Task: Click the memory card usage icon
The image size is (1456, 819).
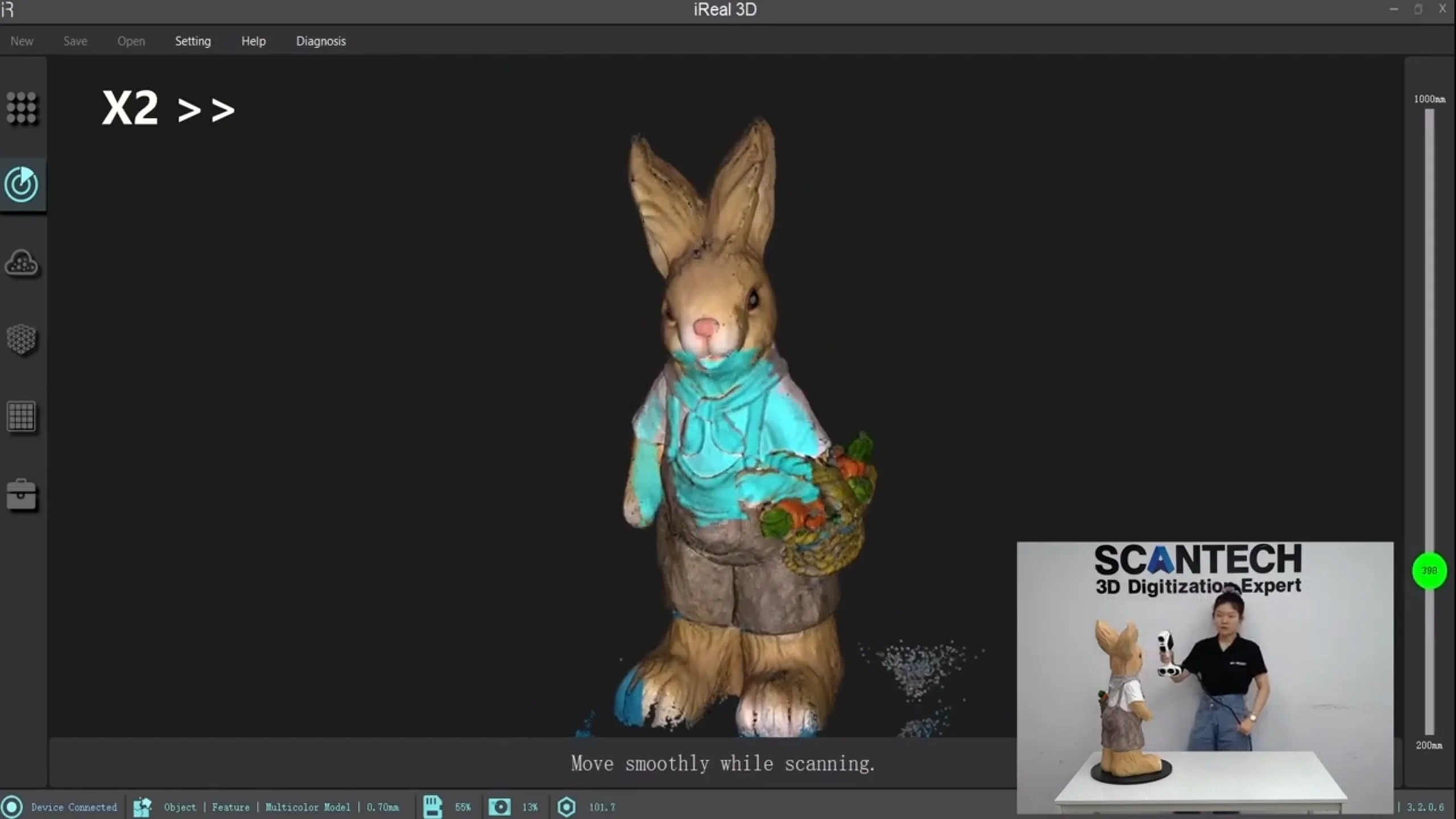Action: [432, 806]
